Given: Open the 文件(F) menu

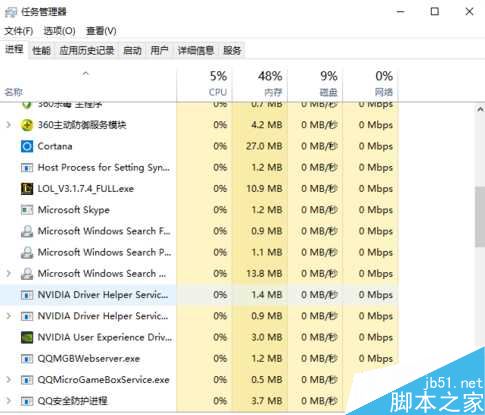Looking at the screenshot, I should 19,31.
